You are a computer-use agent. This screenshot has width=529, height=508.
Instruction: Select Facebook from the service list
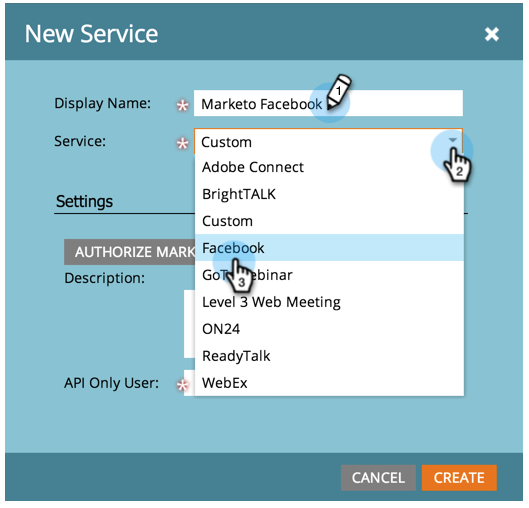click(329, 248)
